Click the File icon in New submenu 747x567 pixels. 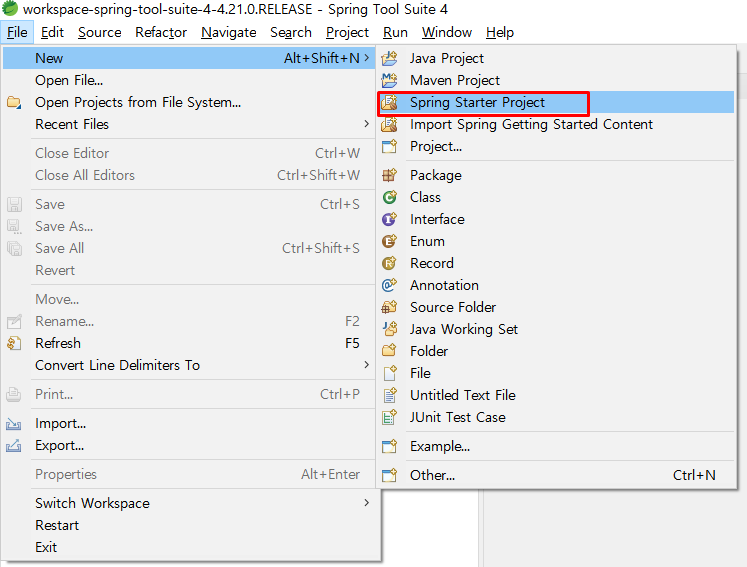point(389,373)
